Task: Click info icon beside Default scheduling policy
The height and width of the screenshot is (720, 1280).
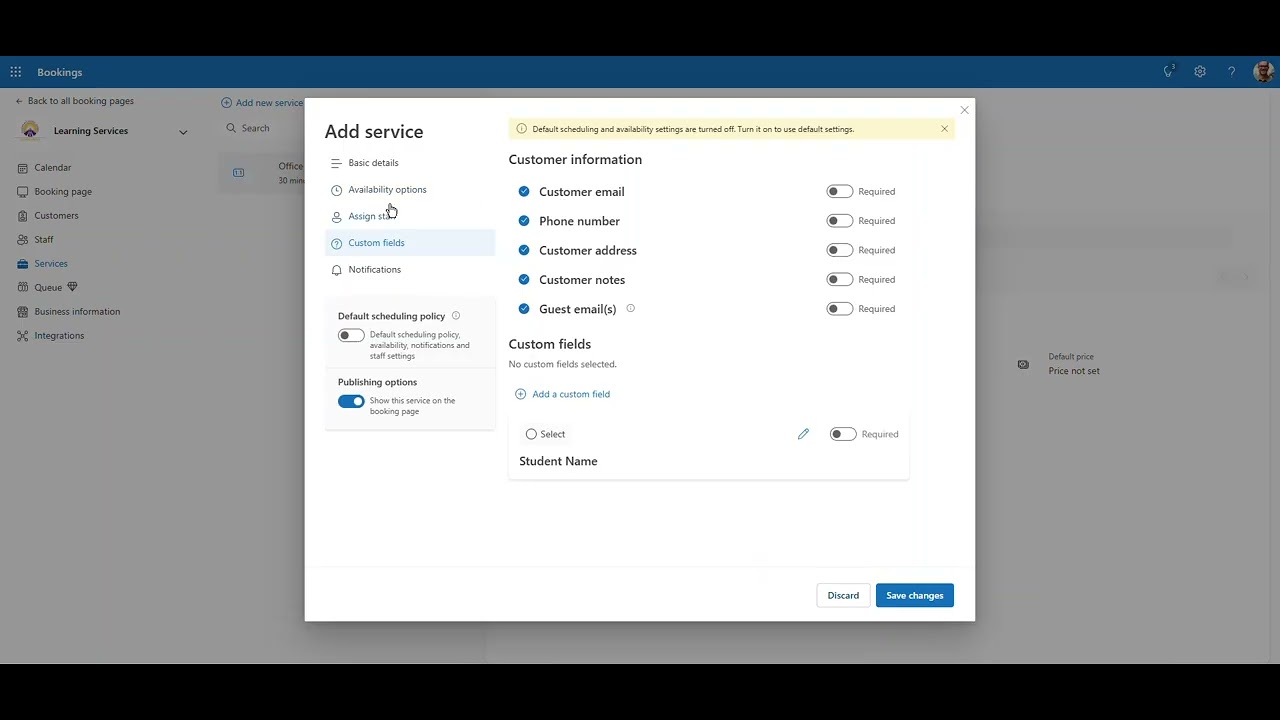Action: 456,316
